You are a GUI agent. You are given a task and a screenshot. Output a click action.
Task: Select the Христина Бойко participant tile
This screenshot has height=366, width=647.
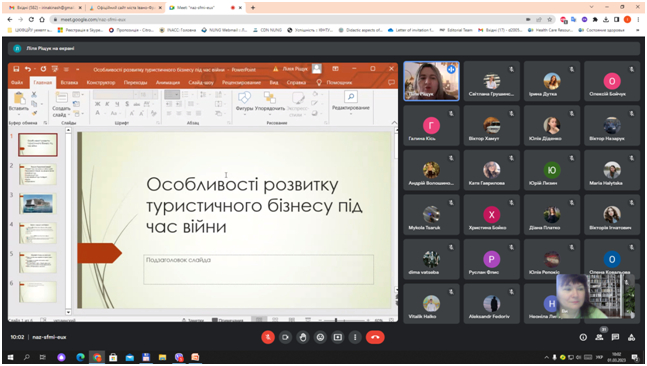(491, 215)
